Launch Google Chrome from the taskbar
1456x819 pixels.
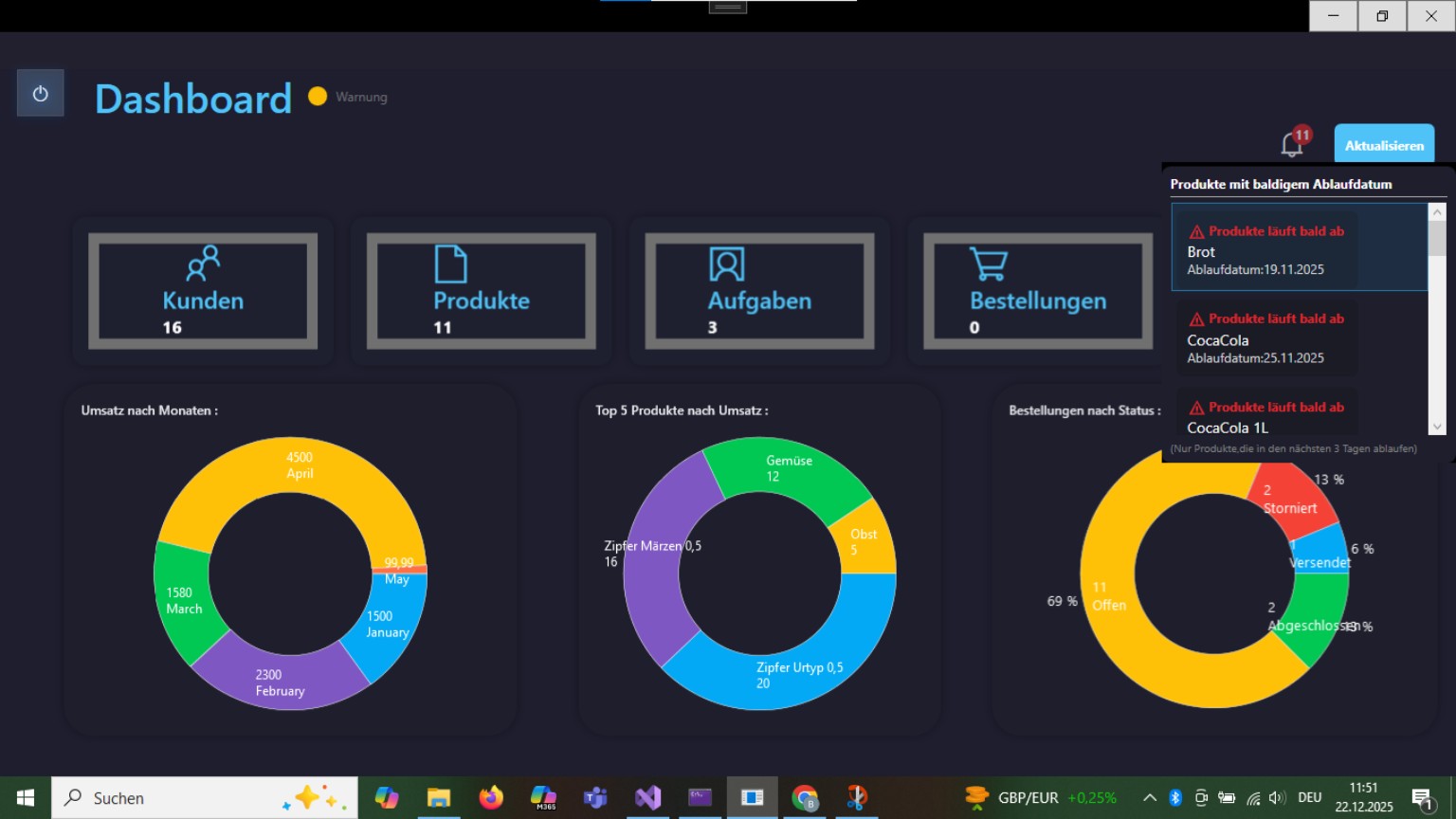[805, 797]
